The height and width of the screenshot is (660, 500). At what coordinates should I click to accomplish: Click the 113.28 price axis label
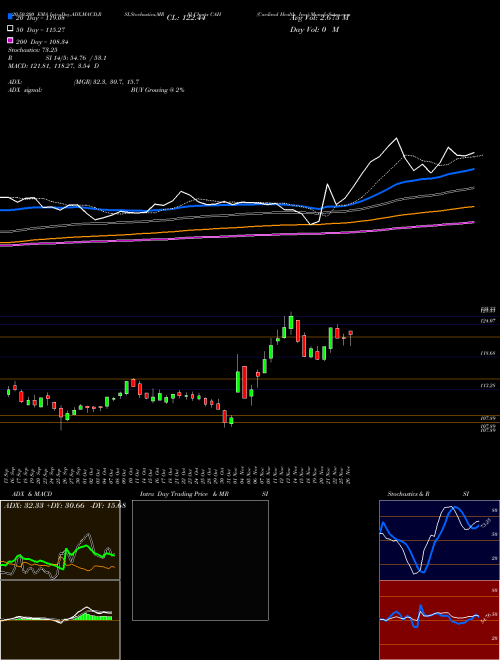[x=488, y=386]
